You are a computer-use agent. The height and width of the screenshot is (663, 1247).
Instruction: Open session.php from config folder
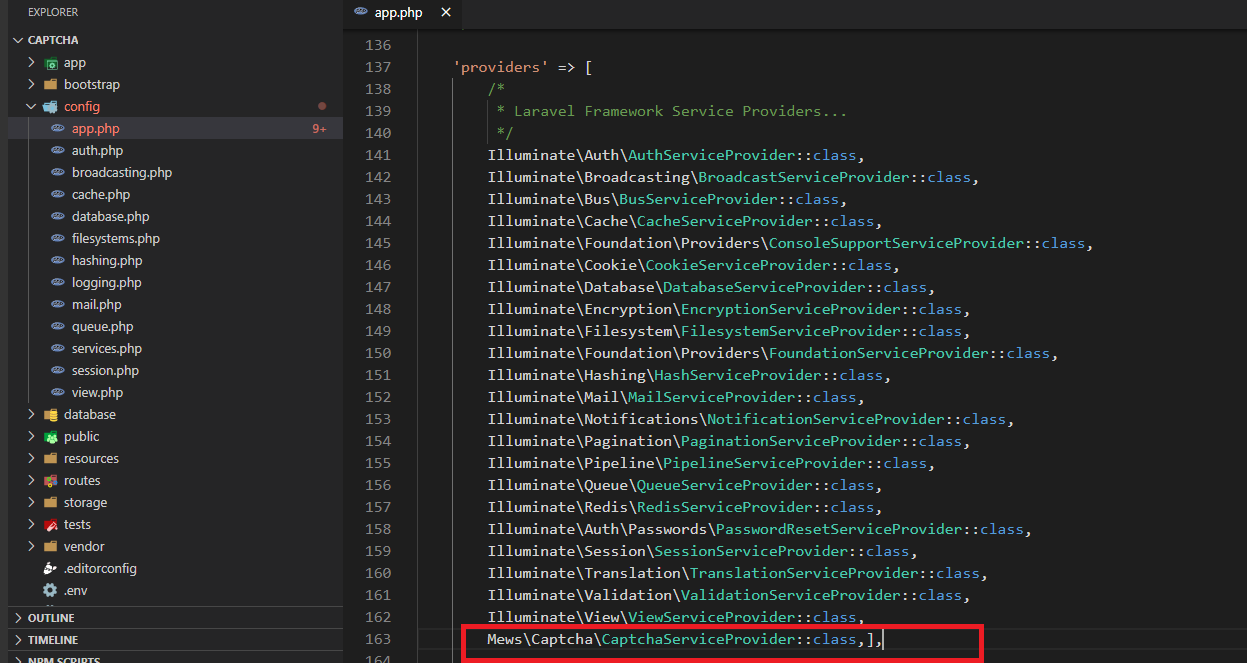[105, 371]
